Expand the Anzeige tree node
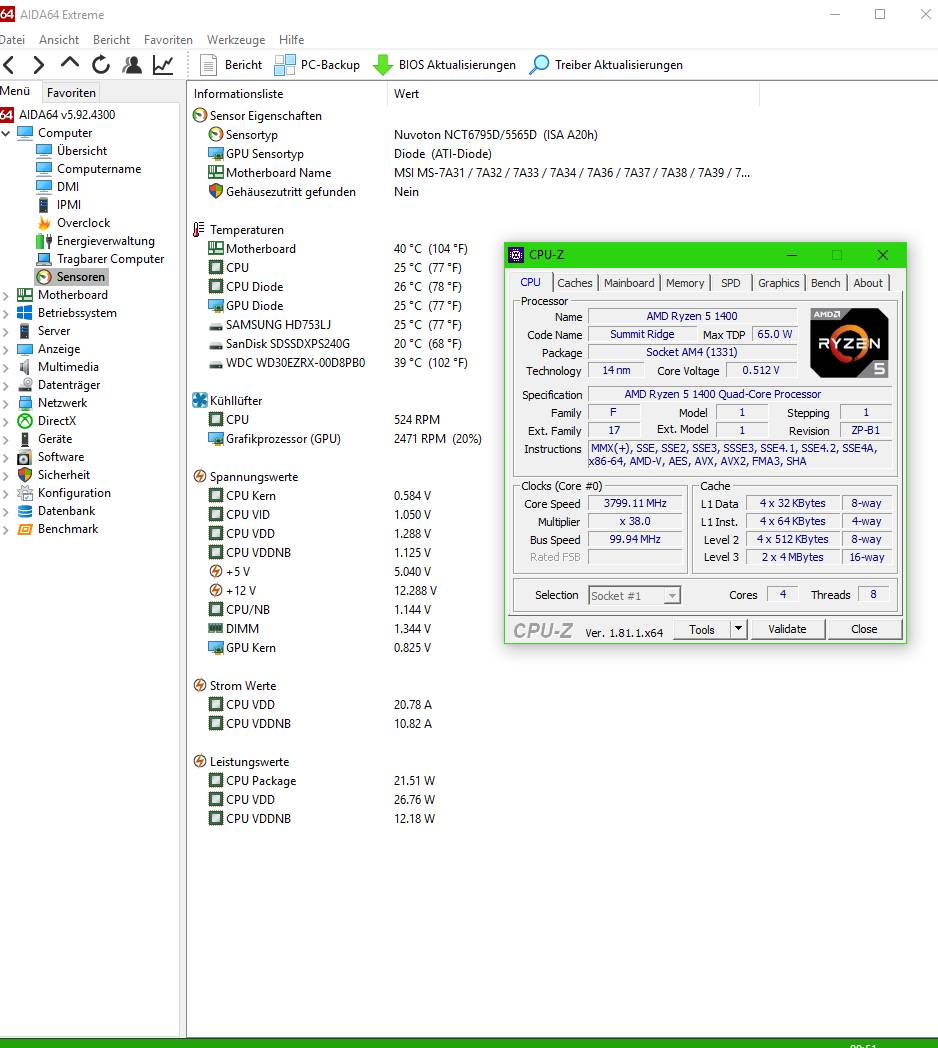938x1048 pixels. coord(6,350)
